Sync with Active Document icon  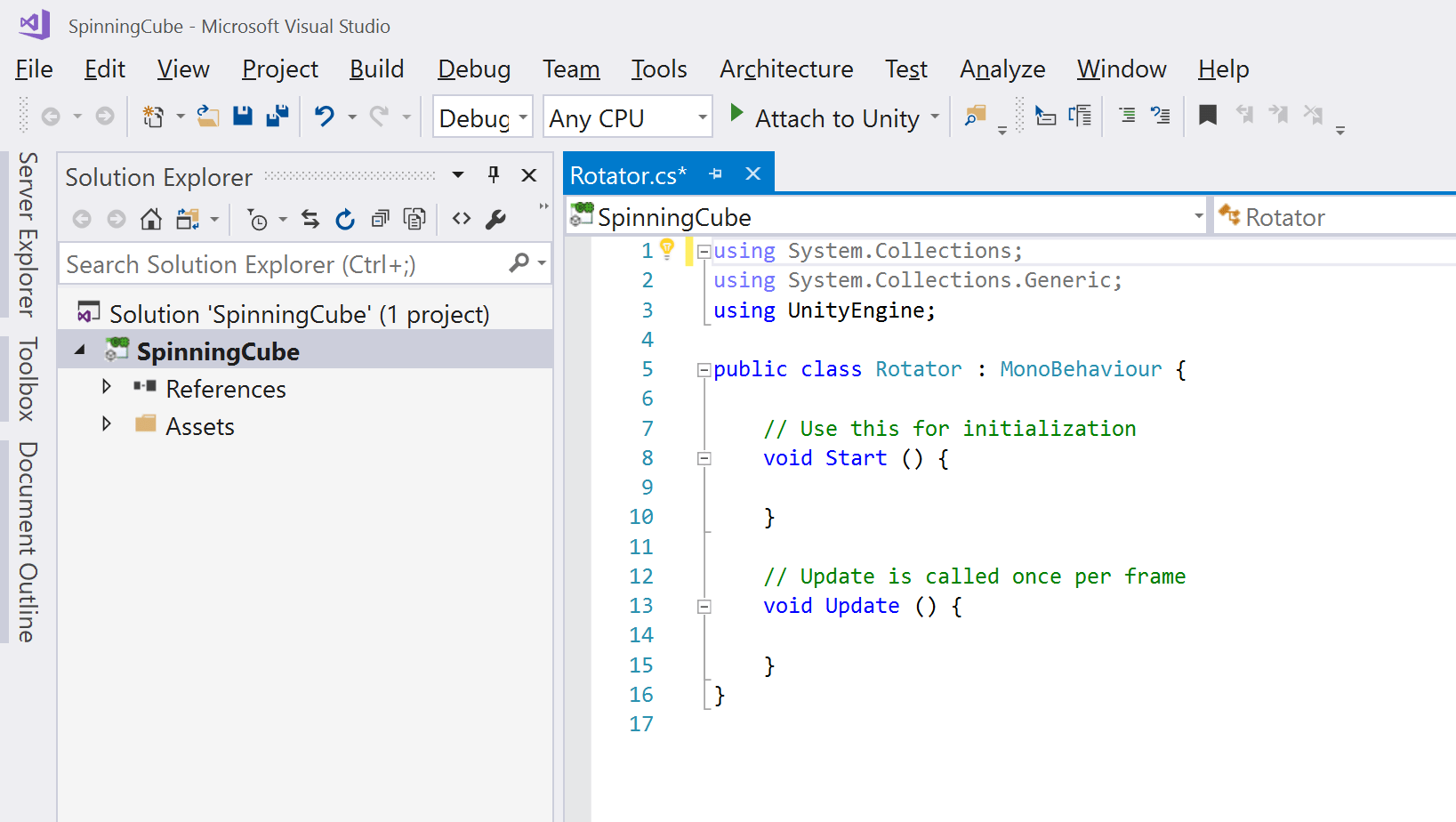(x=310, y=219)
